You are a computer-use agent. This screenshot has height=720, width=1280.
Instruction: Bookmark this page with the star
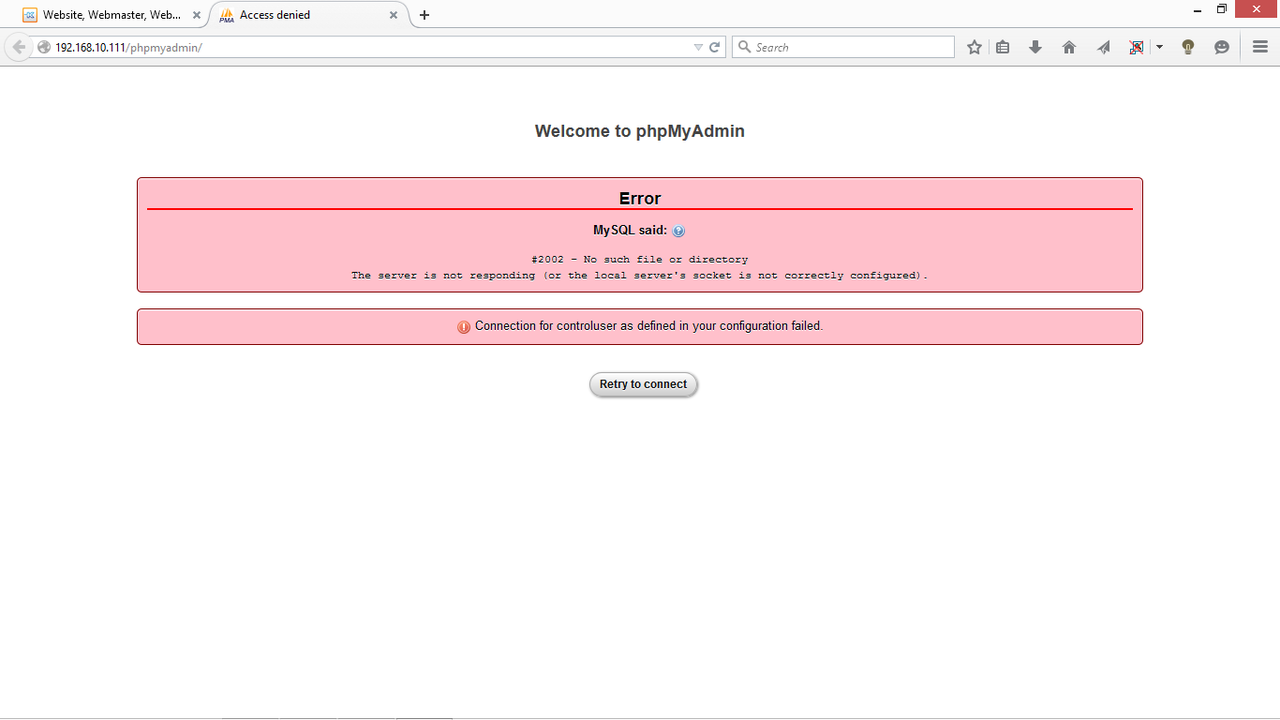pos(974,47)
